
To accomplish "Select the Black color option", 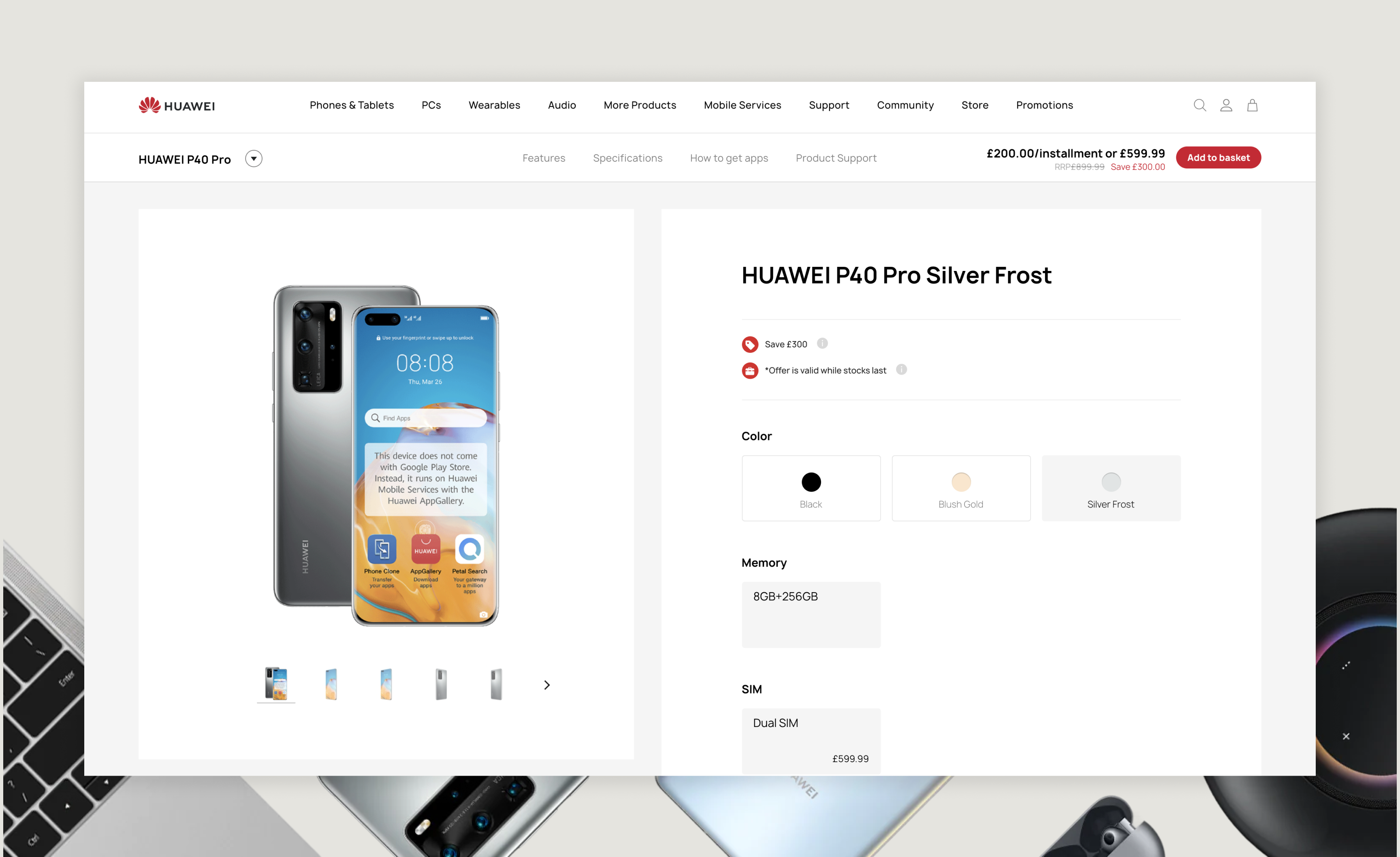I will coord(811,488).
